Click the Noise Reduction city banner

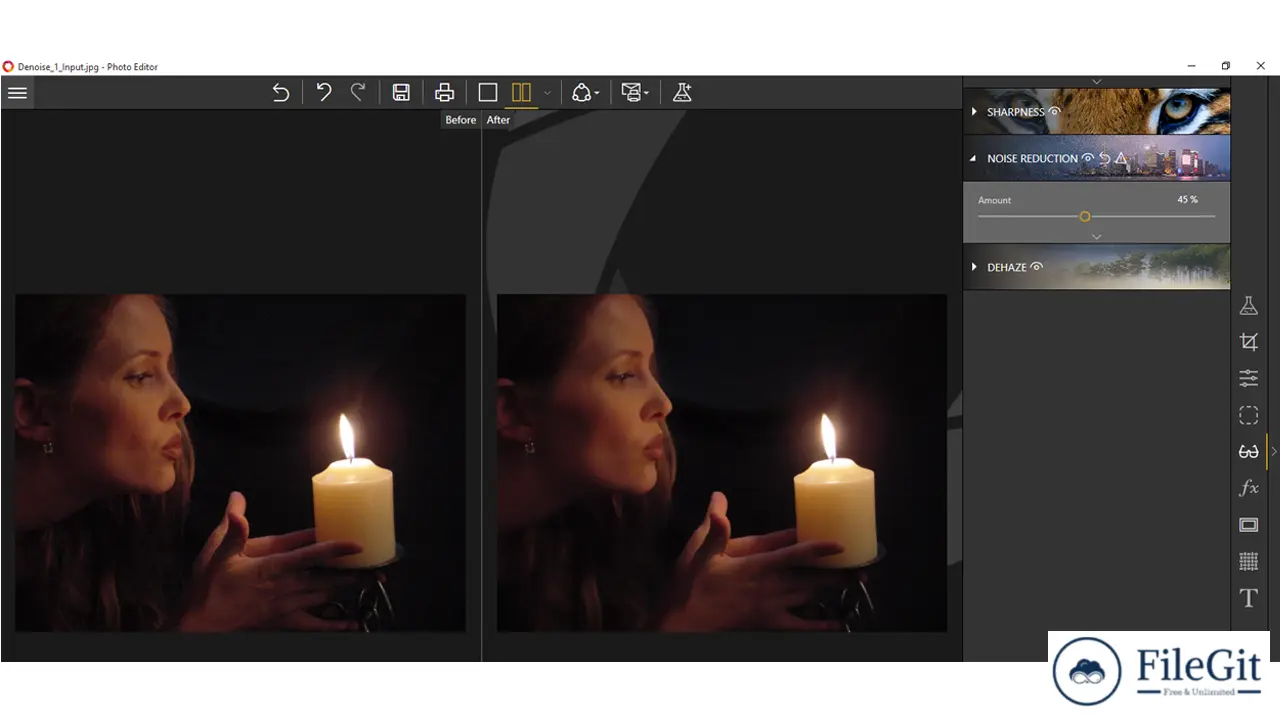1097,158
